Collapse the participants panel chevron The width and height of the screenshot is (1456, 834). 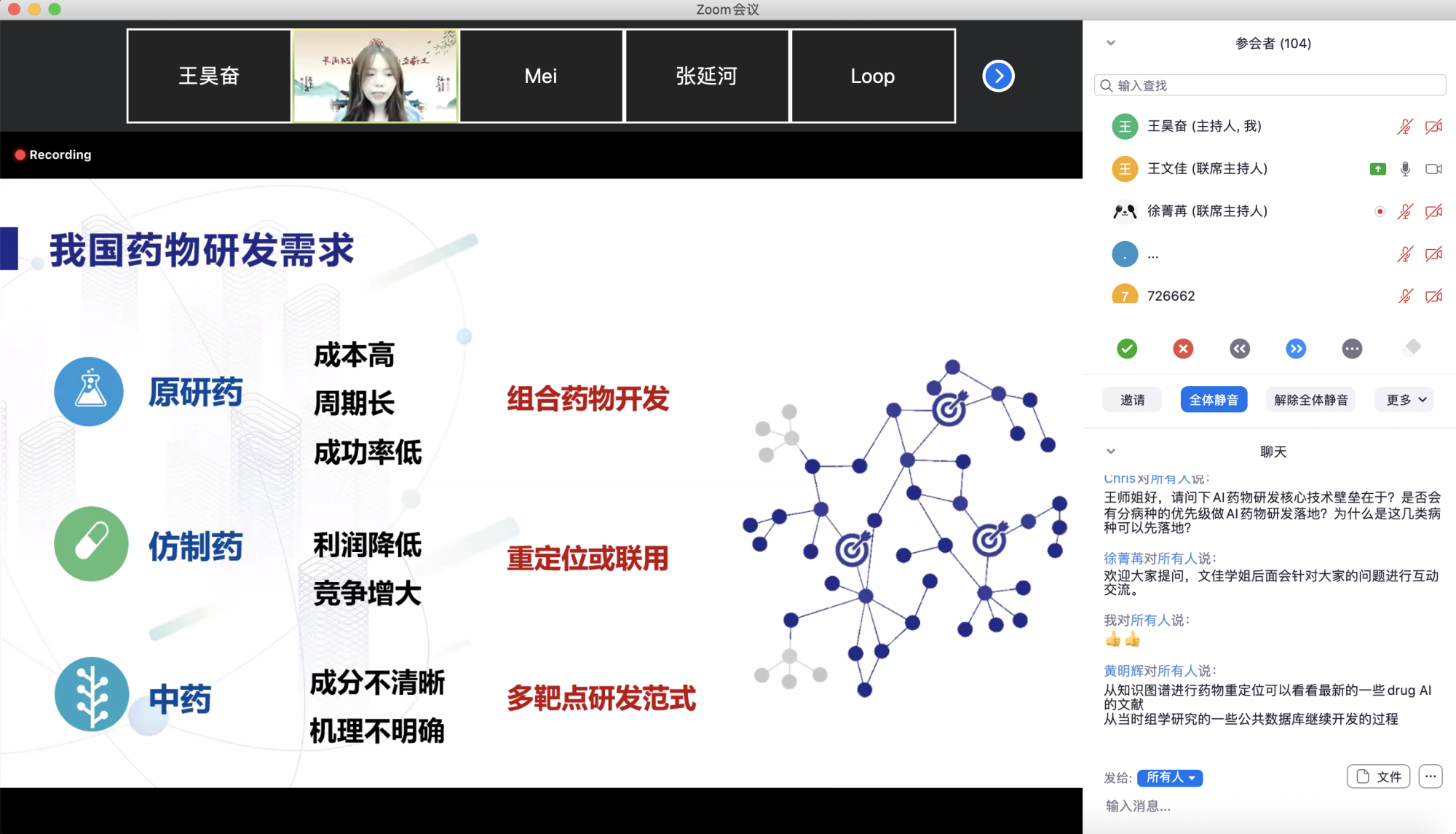click(x=1111, y=43)
